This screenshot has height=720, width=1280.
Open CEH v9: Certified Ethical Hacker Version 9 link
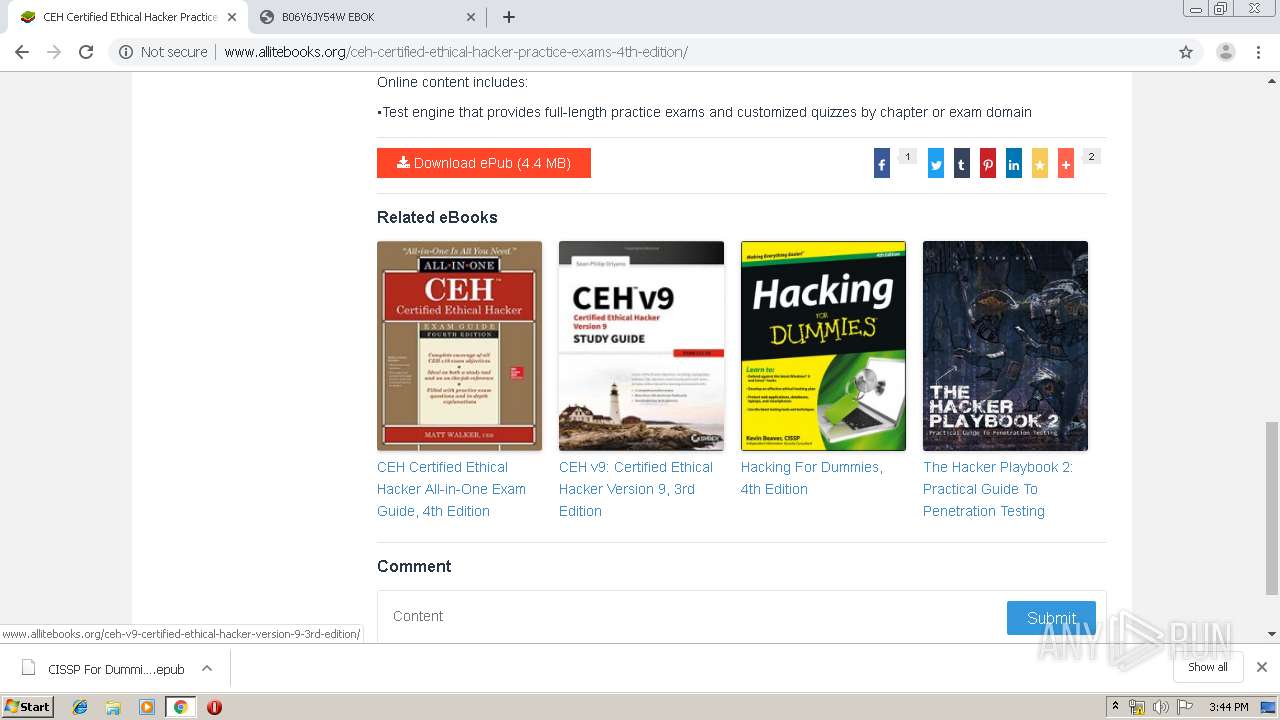[636, 489]
